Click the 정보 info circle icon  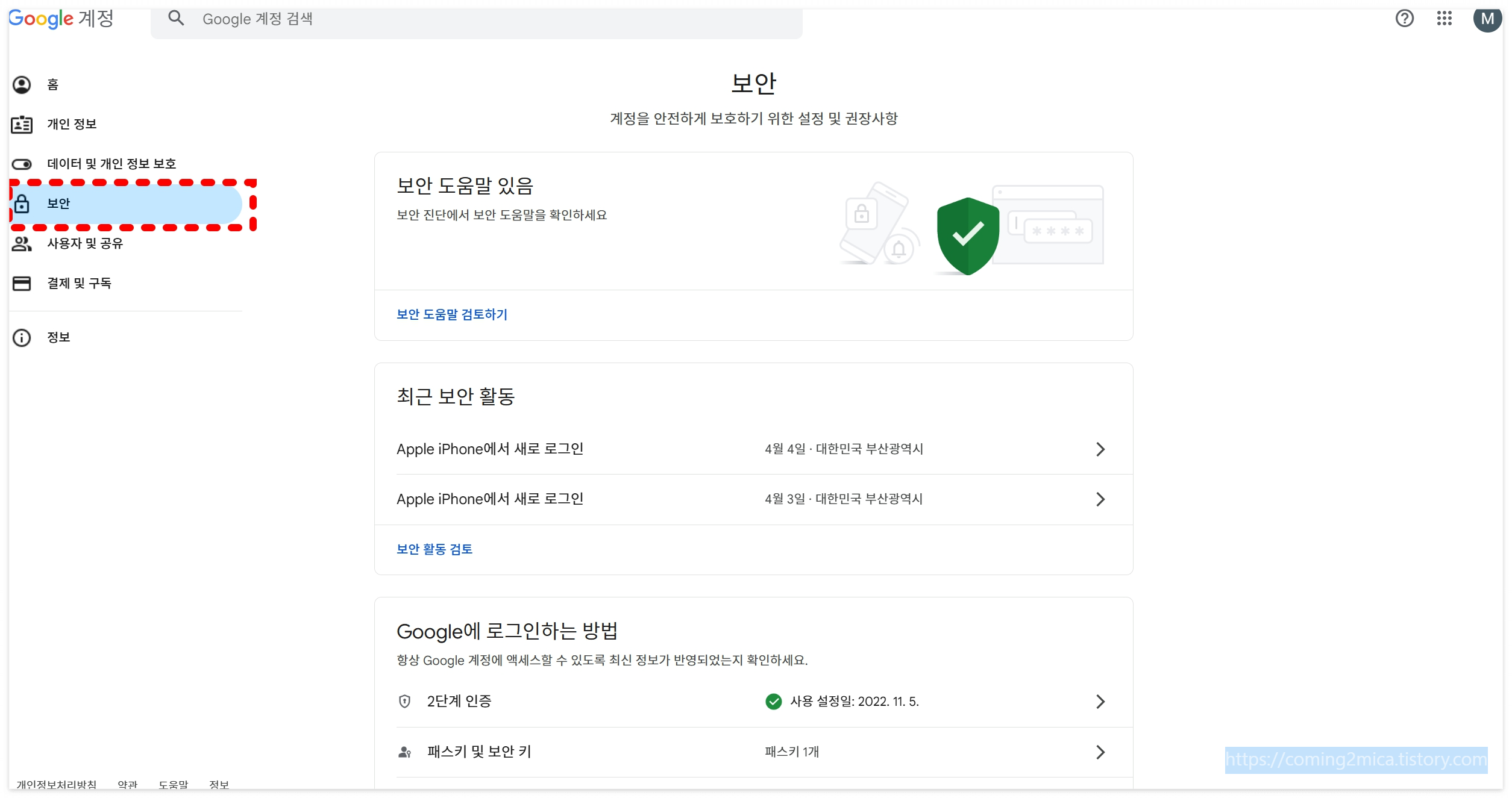(x=22, y=338)
